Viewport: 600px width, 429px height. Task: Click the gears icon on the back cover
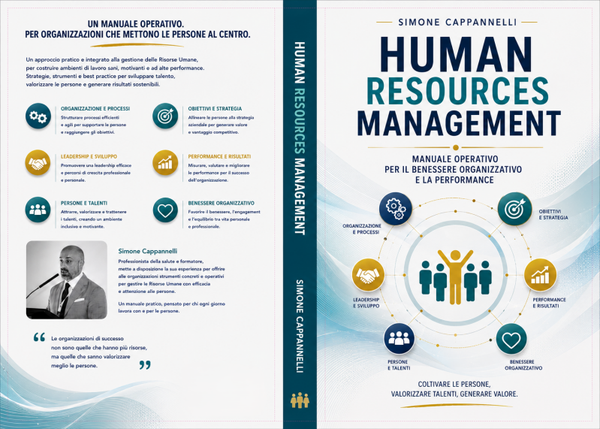coord(38,116)
